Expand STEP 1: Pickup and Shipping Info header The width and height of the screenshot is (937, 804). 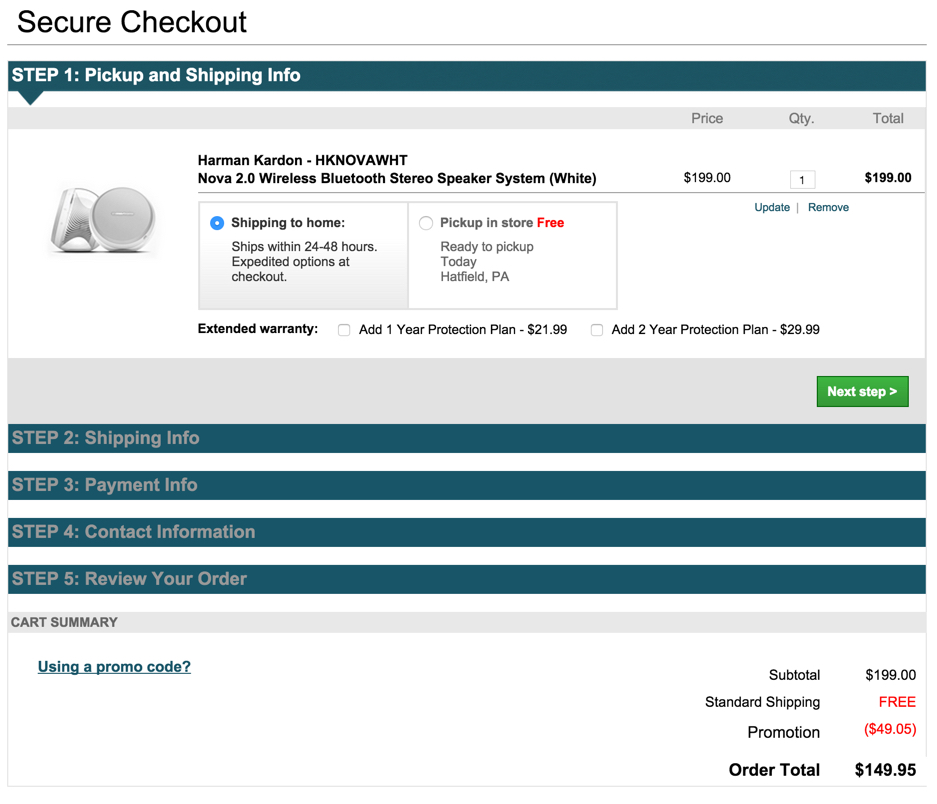point(467,76)
